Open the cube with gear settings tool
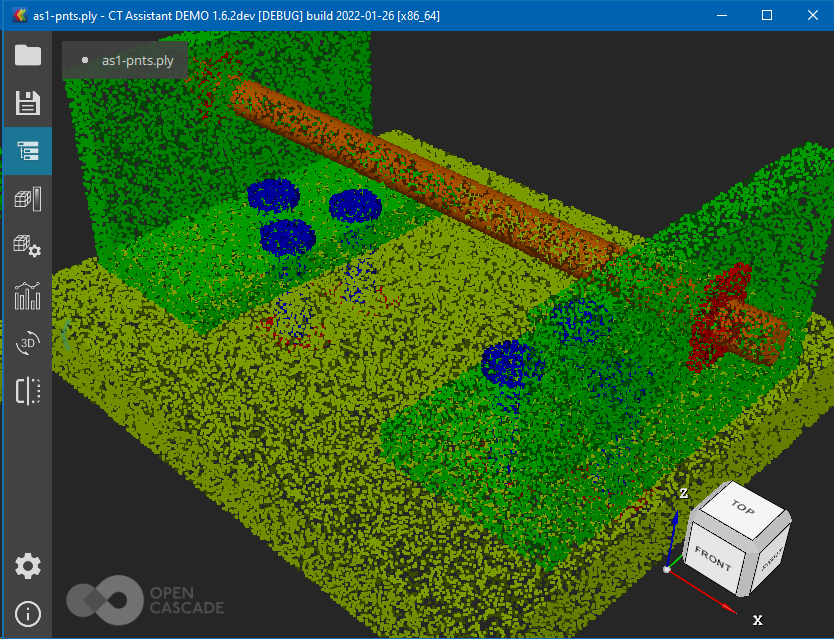 (27, 246)
